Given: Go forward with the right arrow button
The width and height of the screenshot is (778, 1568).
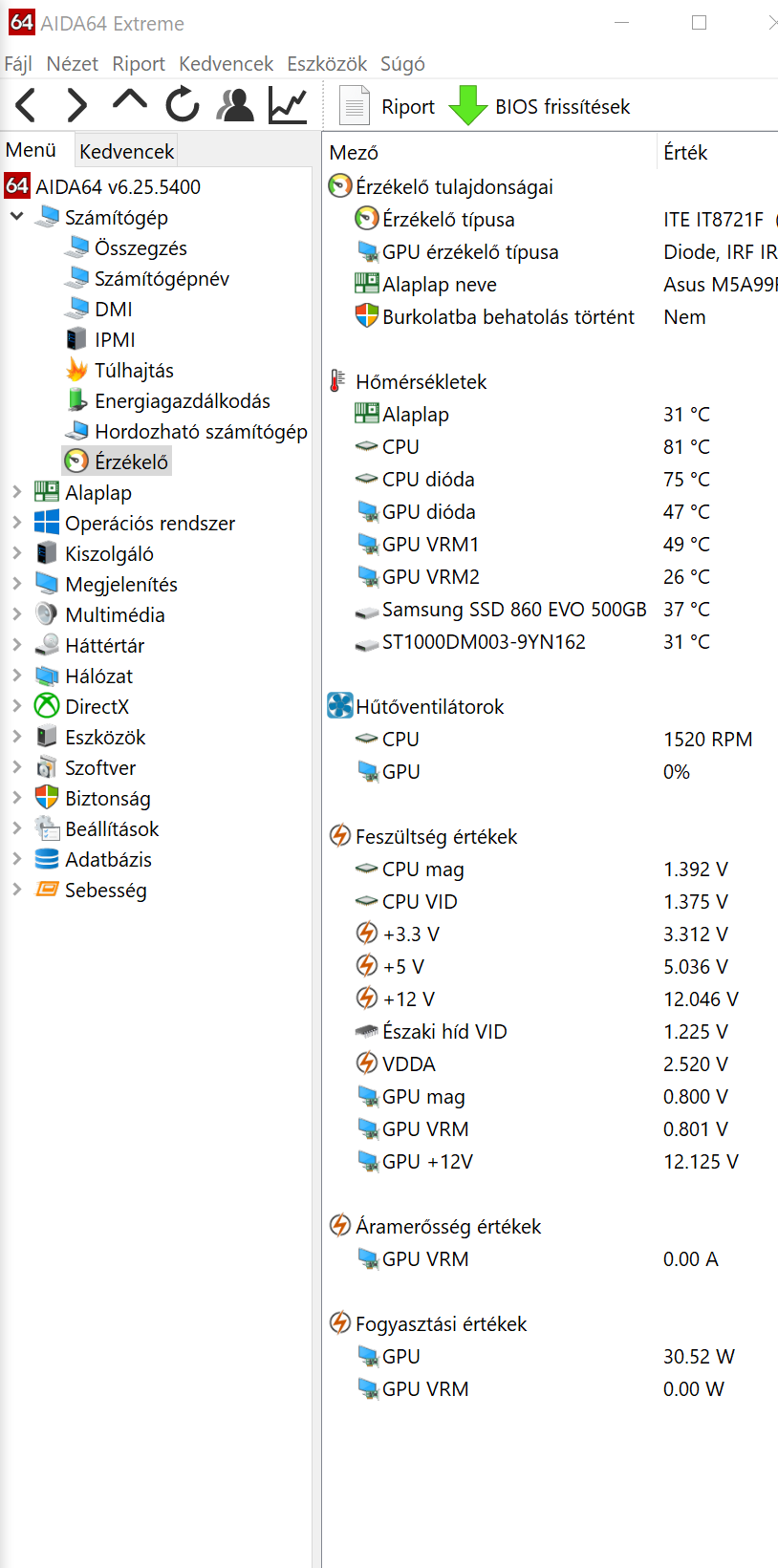Looking at the screenshot, I should coord(77,105).
